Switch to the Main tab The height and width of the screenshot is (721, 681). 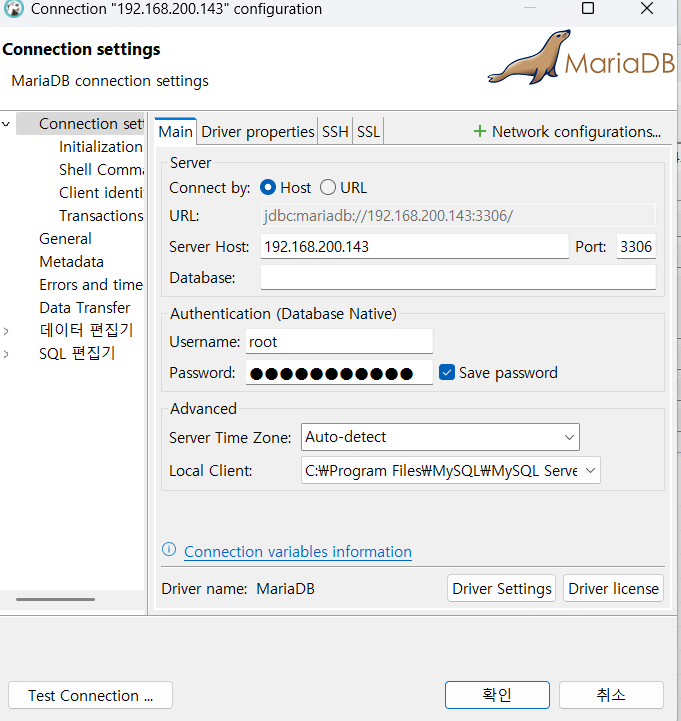pyautogui.click(x=176, y=132)
